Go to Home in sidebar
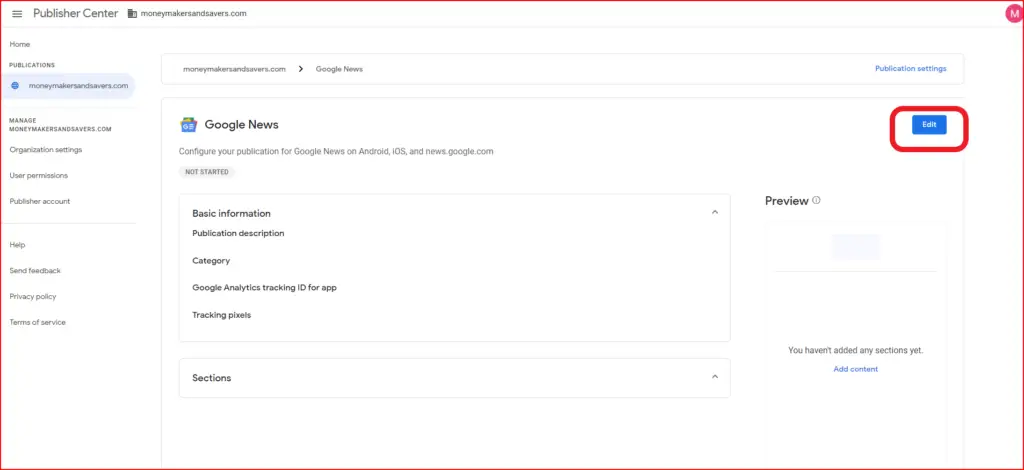This screenshot has height=470, width=1024. [x=20, y=44]
